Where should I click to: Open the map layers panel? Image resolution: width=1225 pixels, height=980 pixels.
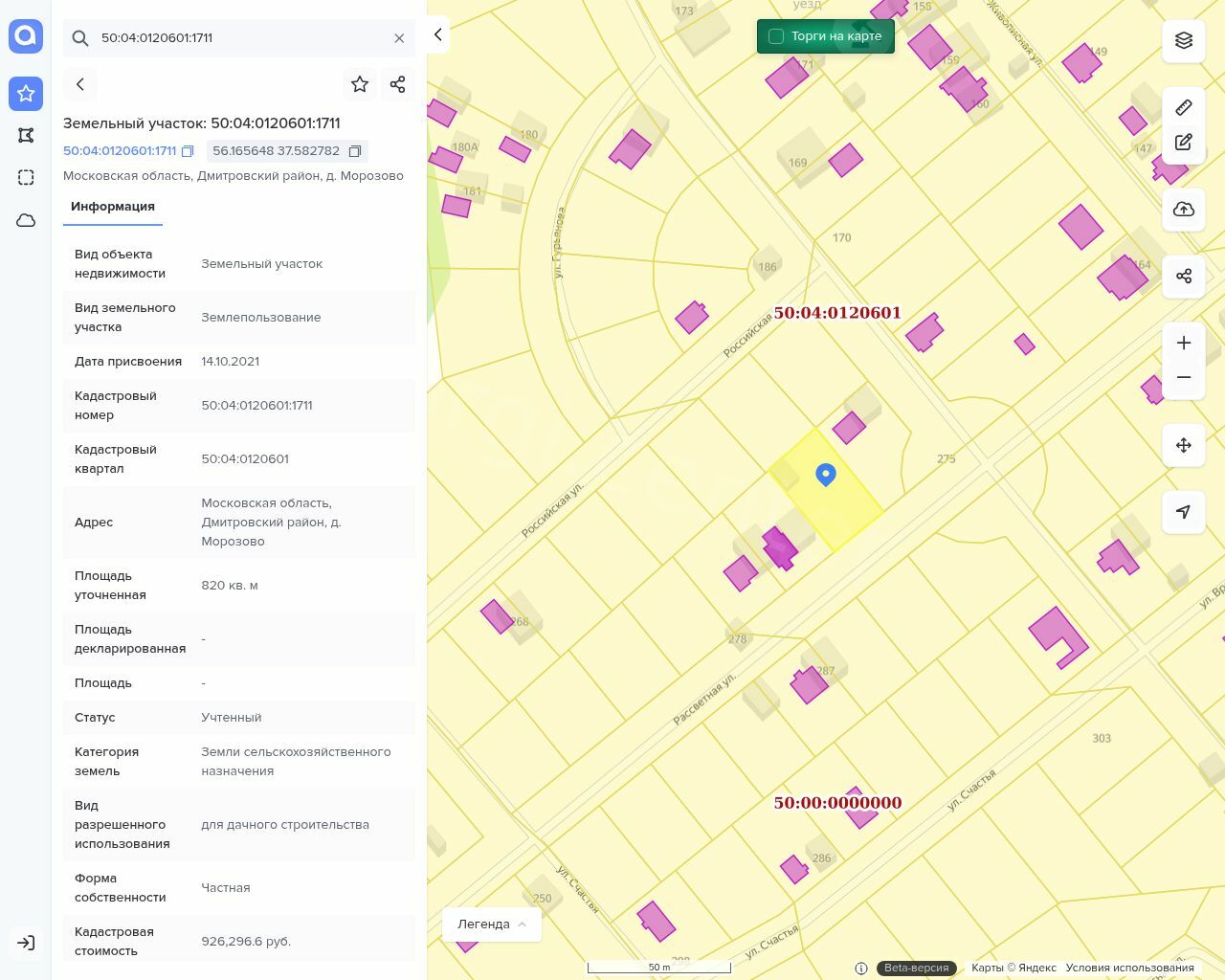1184,40
